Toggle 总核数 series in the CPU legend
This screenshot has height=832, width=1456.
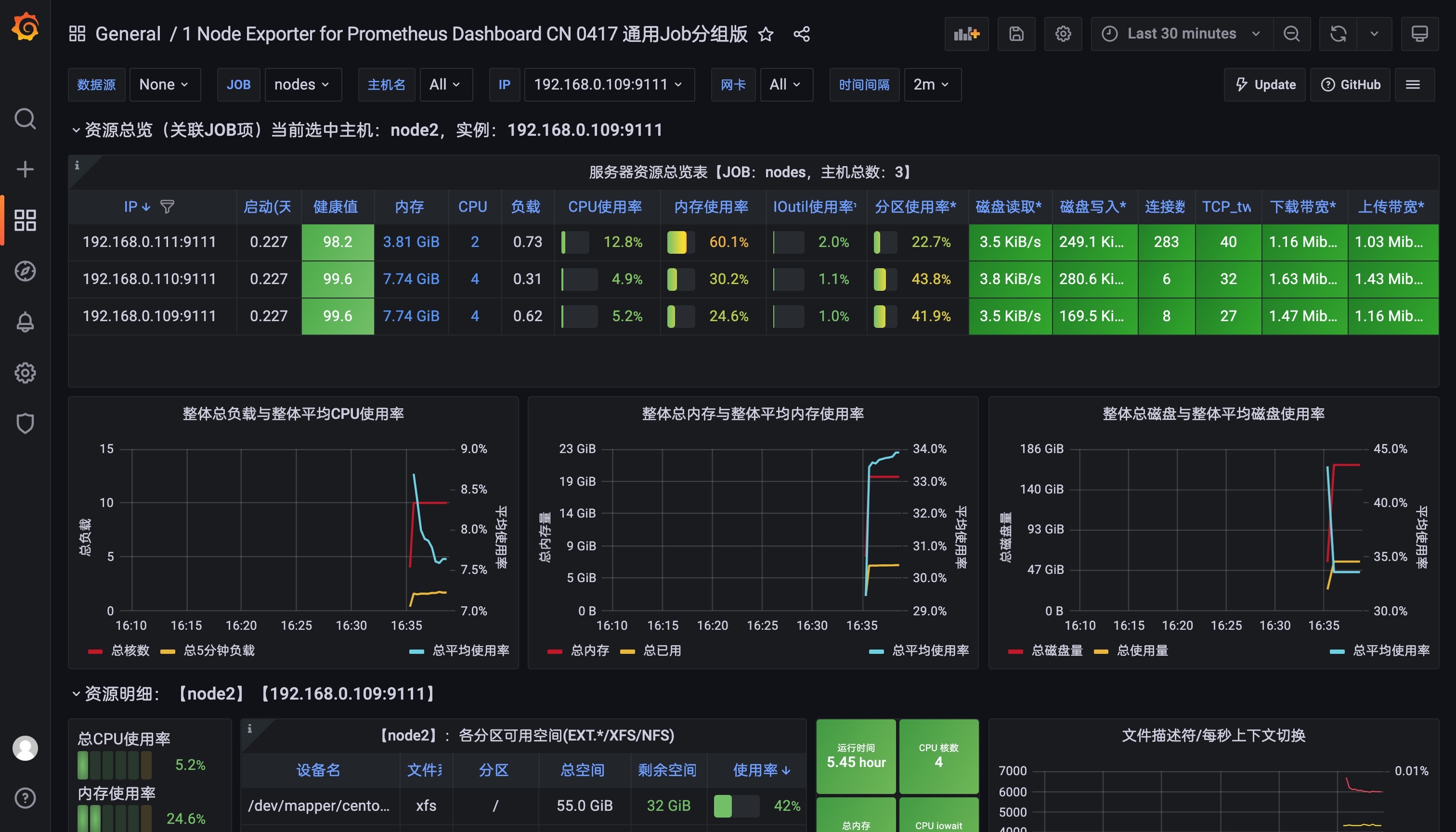(x=130, y=650)
